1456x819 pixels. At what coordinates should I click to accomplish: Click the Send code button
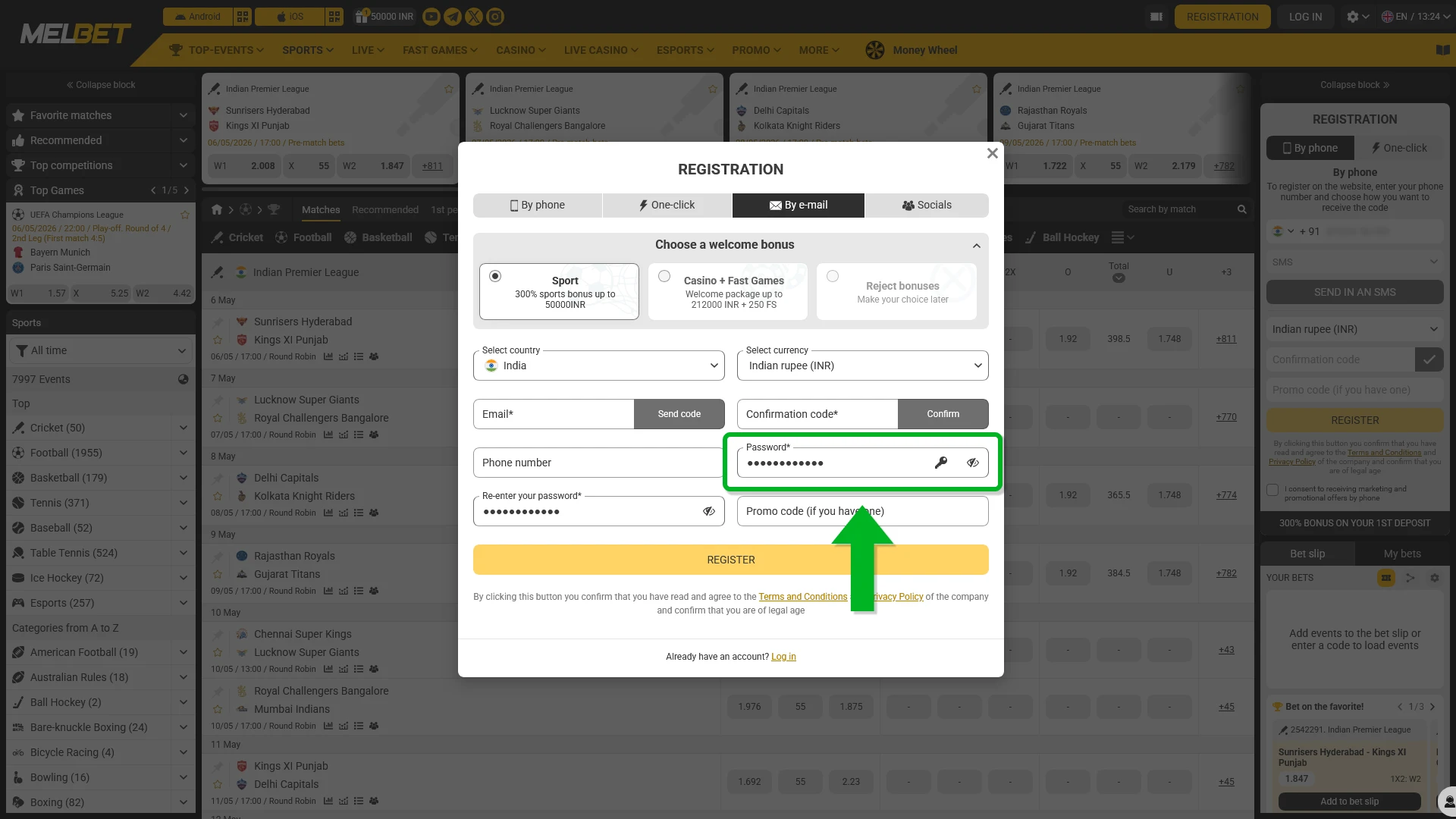coord(679,414)
